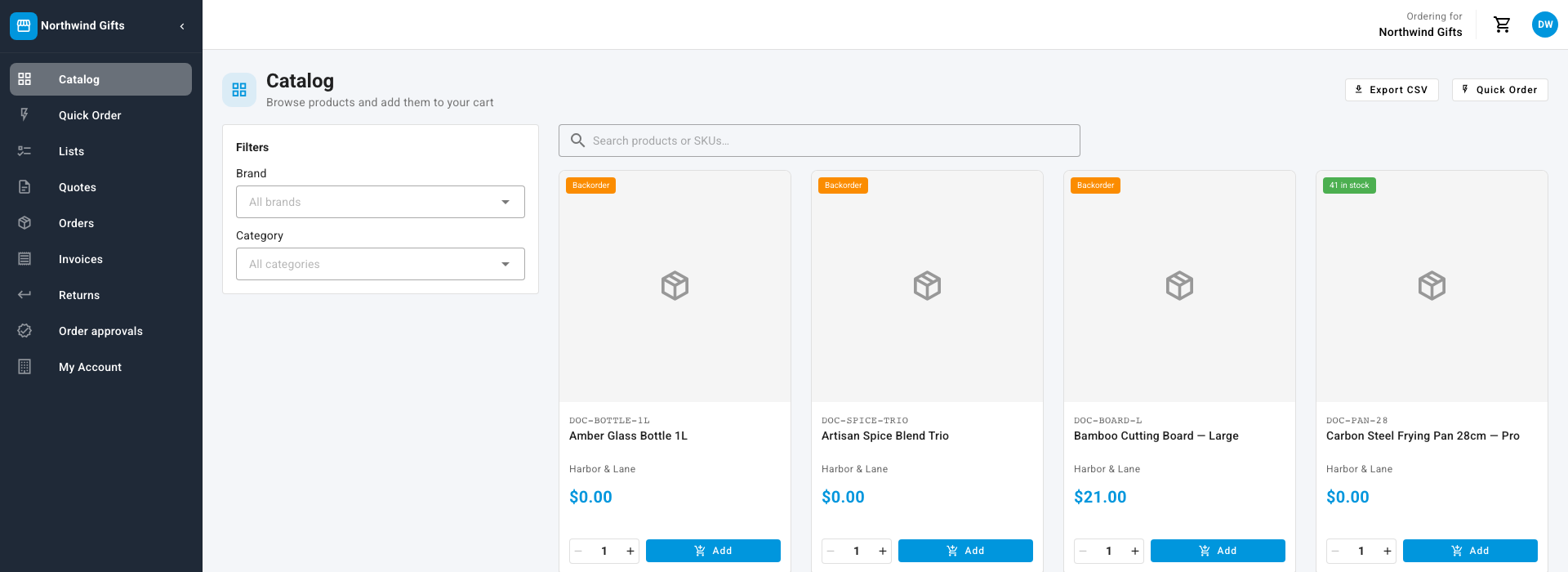Add Carbon Steel Frying Pan to cart

(1470, 551)
